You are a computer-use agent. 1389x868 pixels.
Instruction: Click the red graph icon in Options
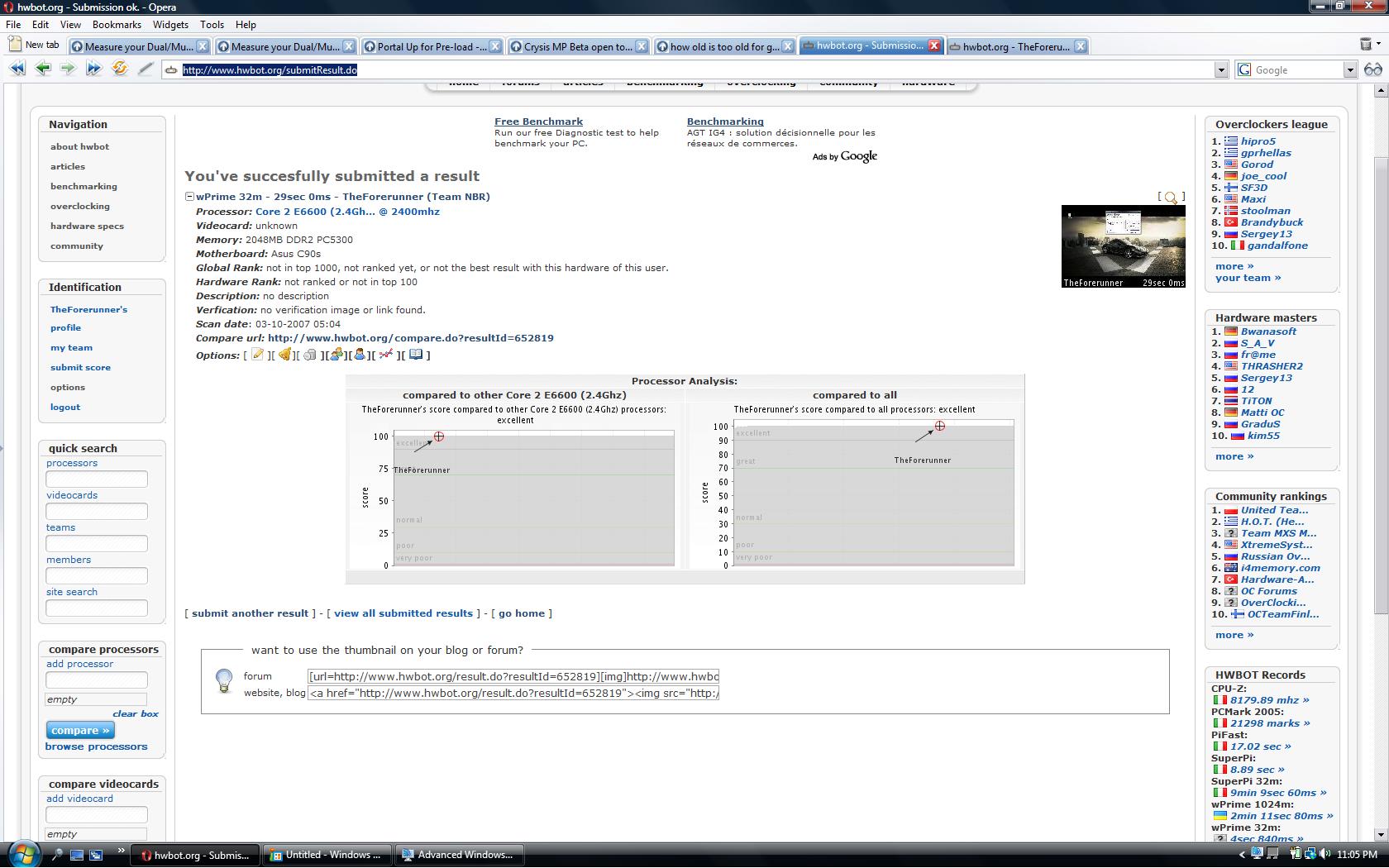(385, 355)
